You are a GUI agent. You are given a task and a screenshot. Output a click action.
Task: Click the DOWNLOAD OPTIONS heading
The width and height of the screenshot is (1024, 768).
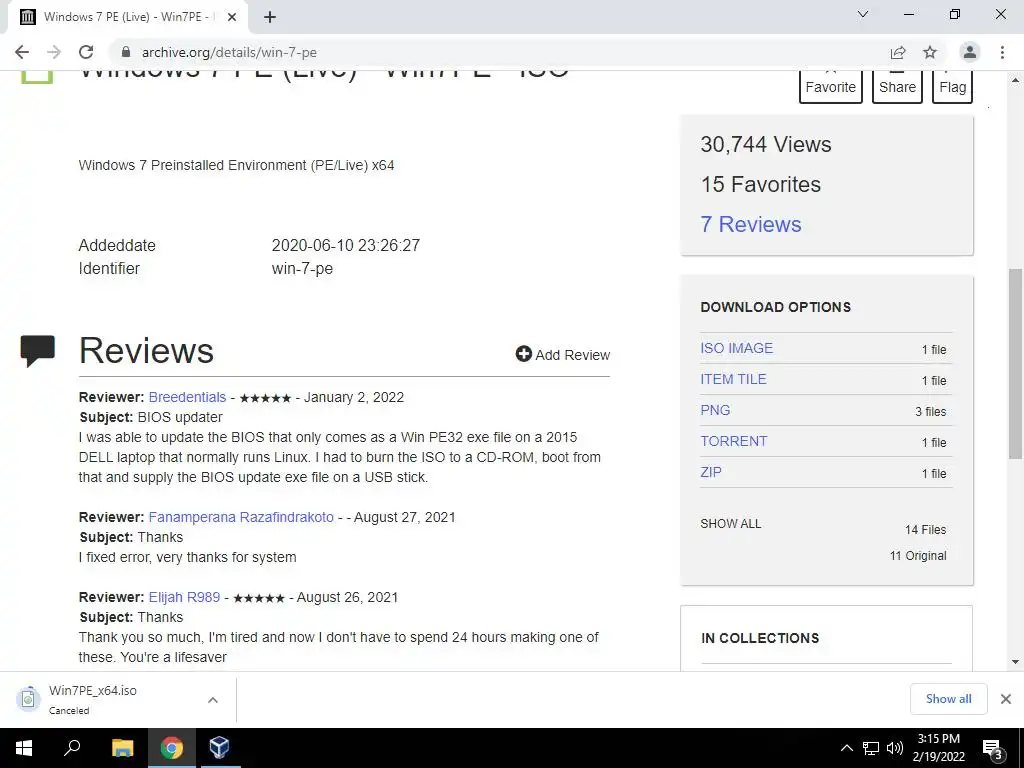pos(775,307)
